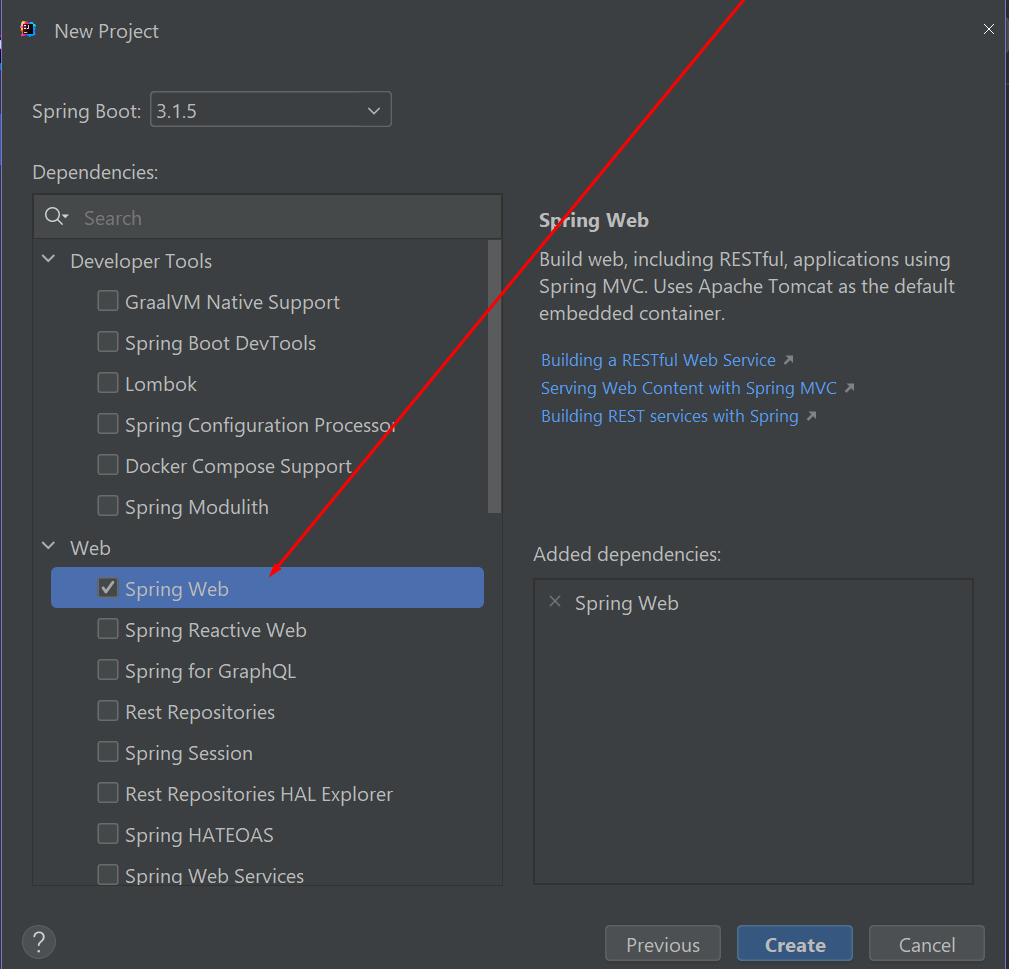Click the Spring HATEOAS label
1009x969 pixels.
(x=199, y=835)
